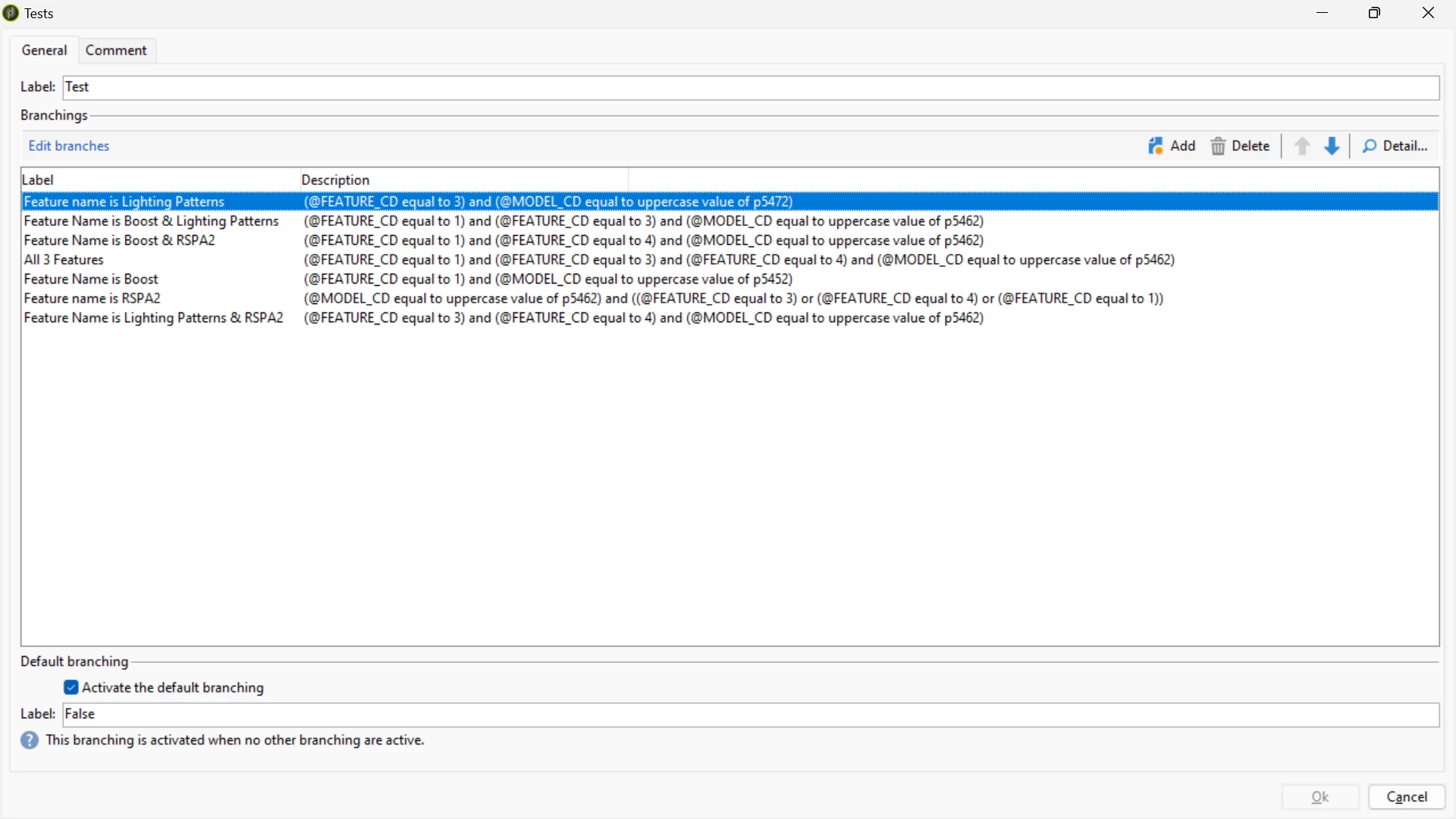Click the Edit branches link

(69, 146)
